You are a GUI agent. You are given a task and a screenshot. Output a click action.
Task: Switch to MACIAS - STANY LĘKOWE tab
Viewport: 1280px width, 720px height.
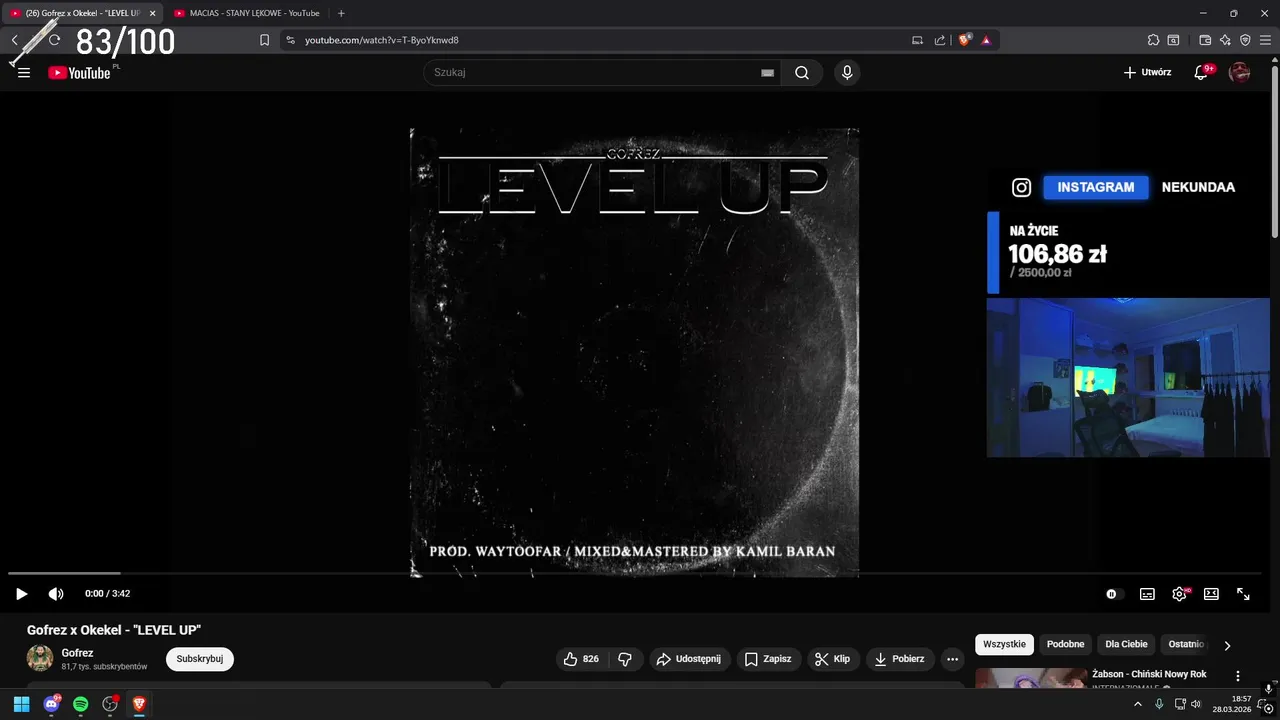point(246,13)
